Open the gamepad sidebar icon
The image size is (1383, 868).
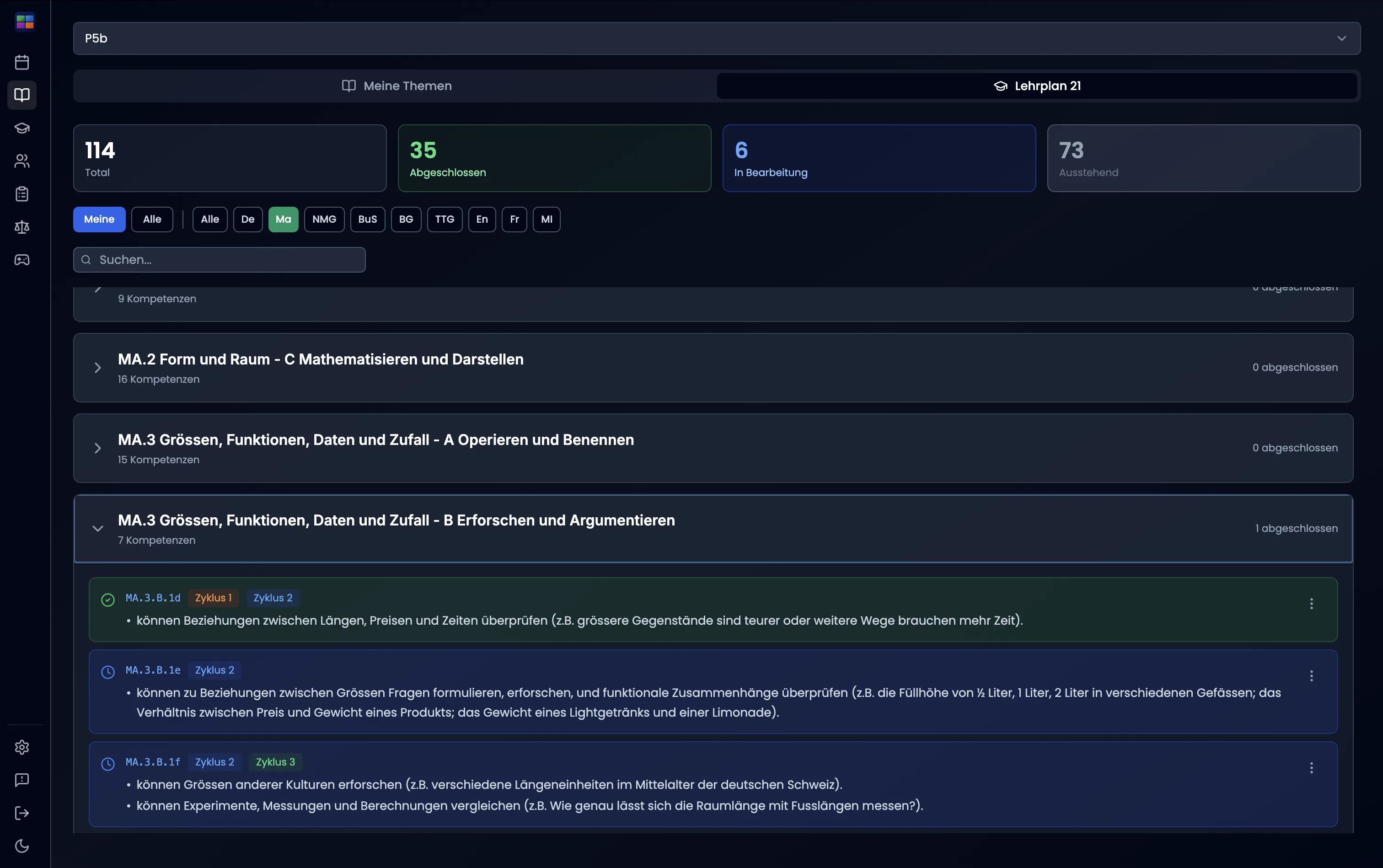coord(22,260)
